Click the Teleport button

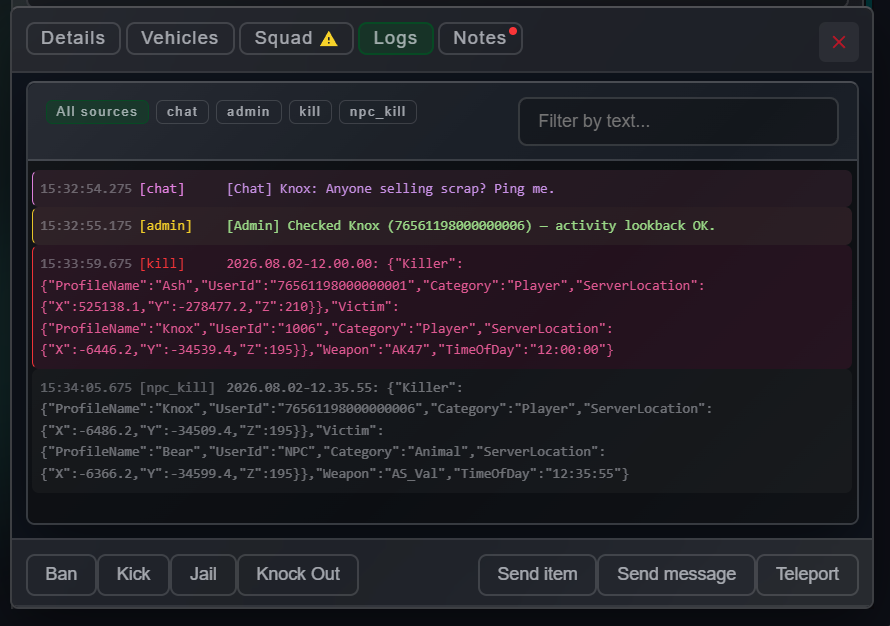coord(808,574)
